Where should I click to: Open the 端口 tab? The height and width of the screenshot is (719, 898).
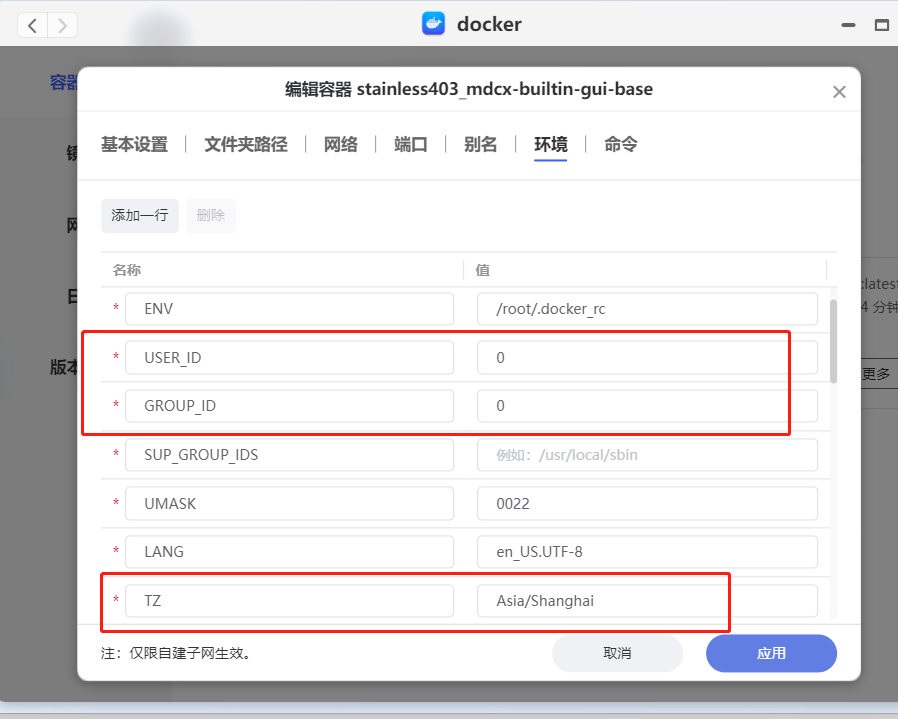click(411, 144)
